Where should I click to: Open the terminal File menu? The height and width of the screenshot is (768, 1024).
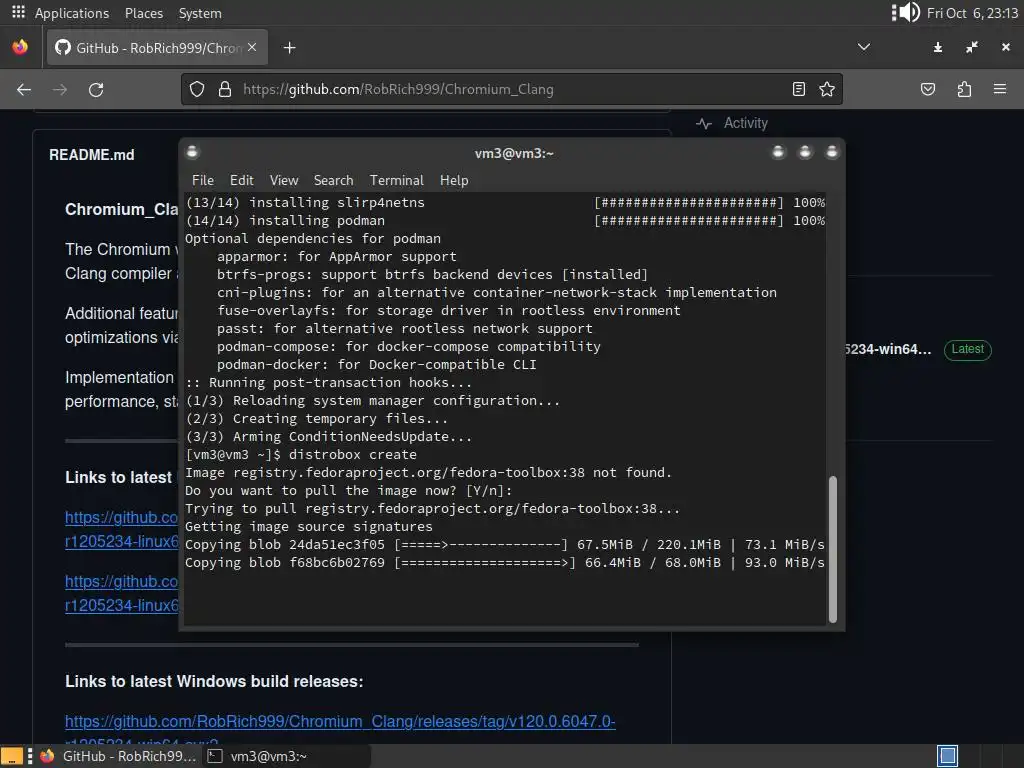tap(202, 180)
